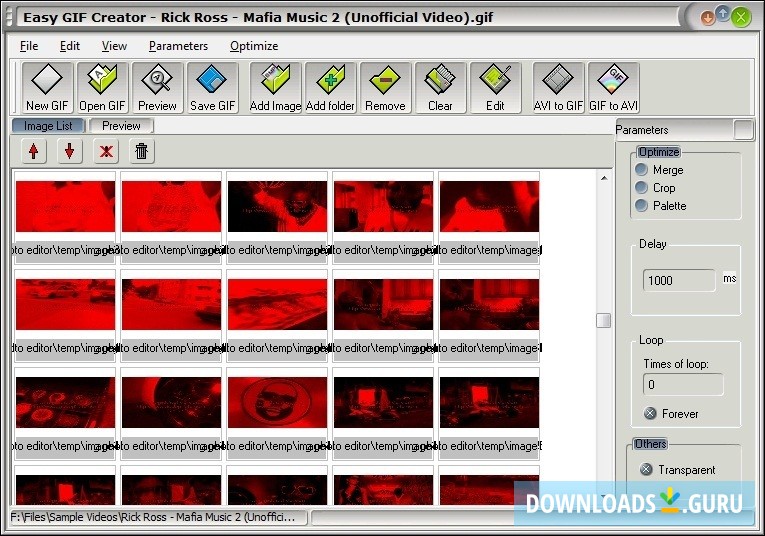Select the third thumbnail in row one
Viewport: 765px width, 536px height.
point(277,206)
